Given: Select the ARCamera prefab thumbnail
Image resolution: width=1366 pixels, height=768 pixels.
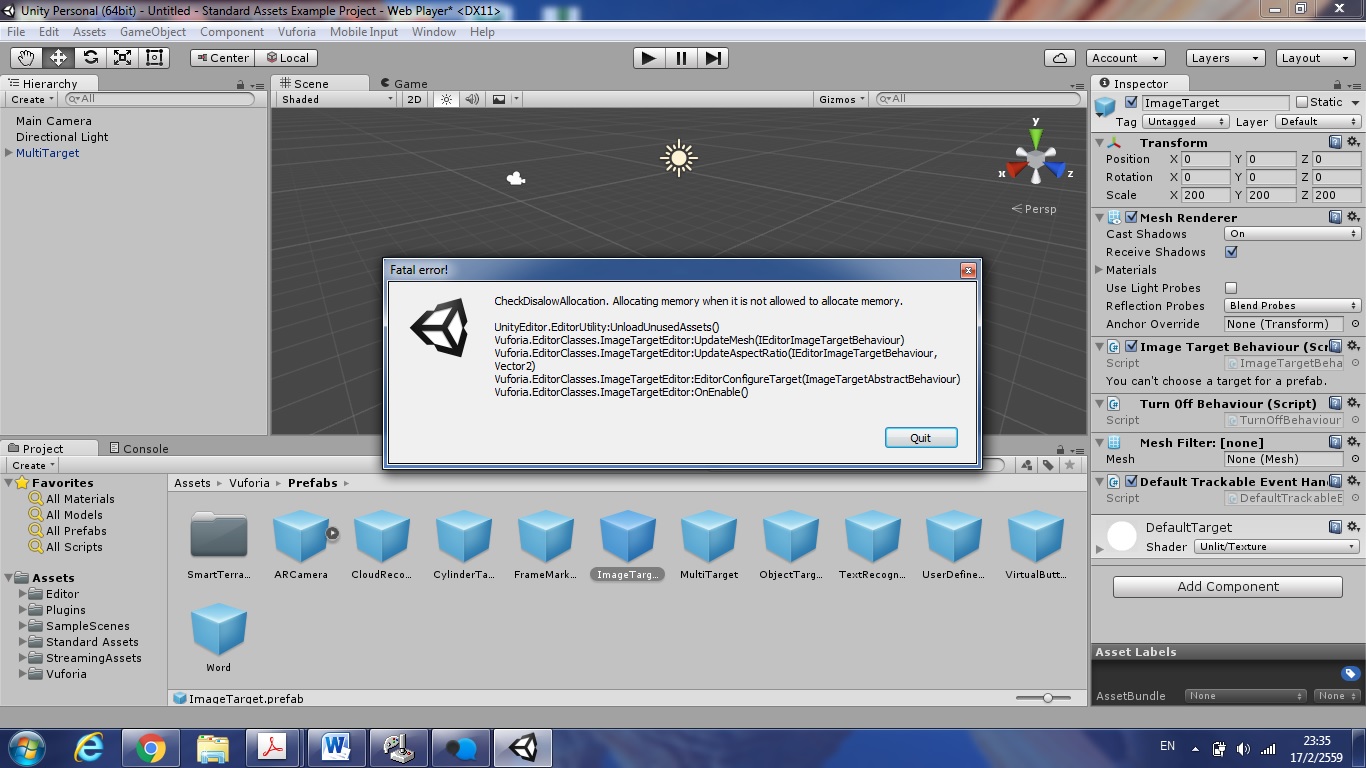Looking at the screenshot, I should (x=300, y=535).
